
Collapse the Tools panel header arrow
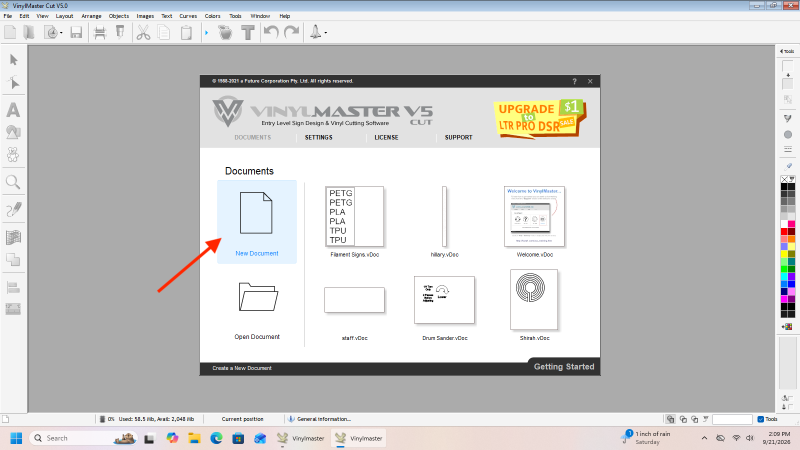point(782,51)
